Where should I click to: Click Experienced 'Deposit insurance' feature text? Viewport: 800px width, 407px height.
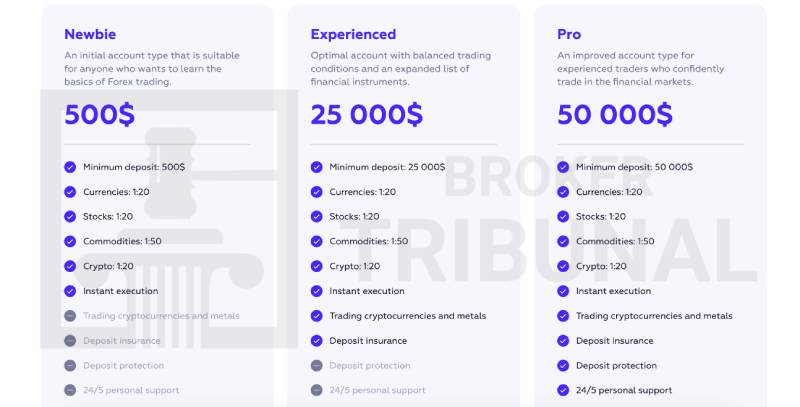coord(368,341)
